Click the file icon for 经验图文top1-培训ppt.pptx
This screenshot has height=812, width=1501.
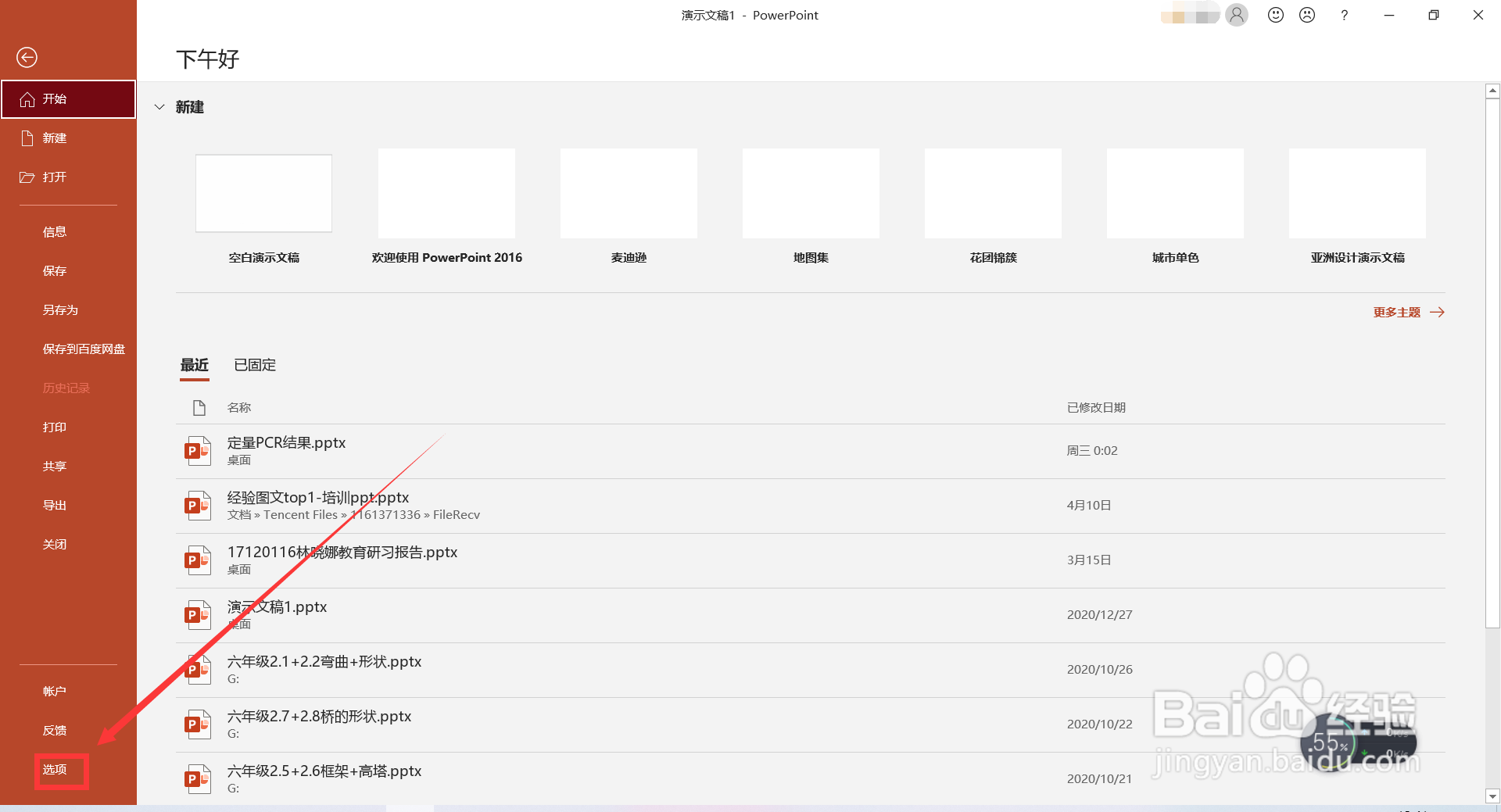point(198,506)
